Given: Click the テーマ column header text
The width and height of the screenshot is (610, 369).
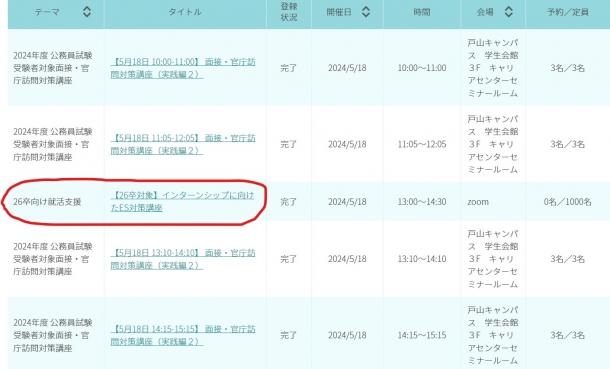Looking at the screenshot, I should click(x=47, y=12).
